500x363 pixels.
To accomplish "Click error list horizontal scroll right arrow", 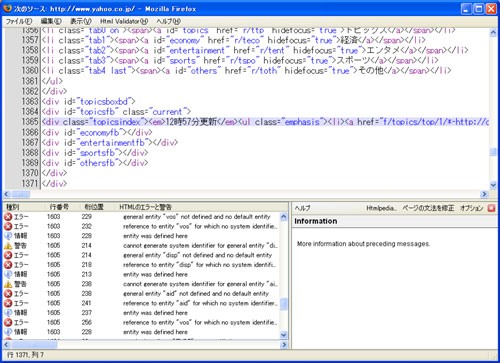I will (284, 345).
